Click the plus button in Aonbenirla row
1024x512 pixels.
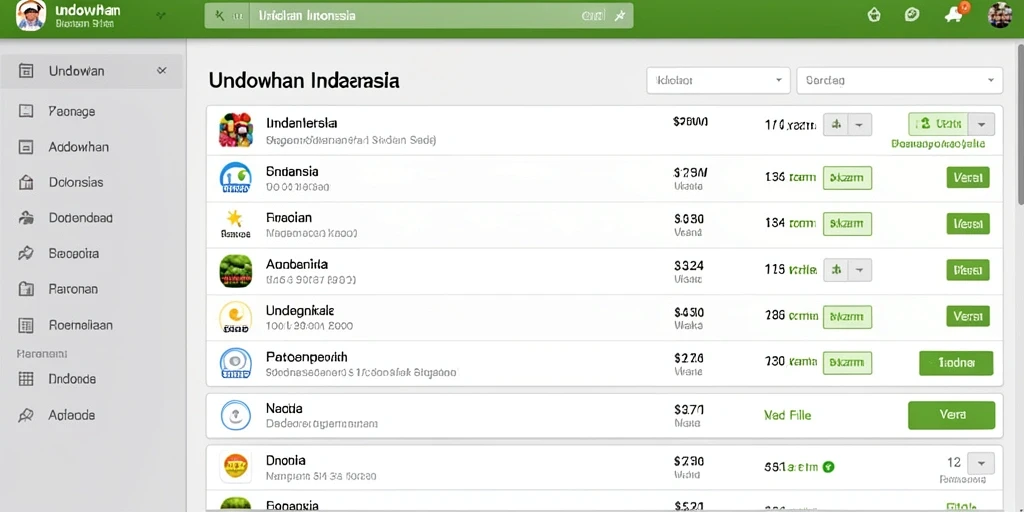(x=836, y=270)
